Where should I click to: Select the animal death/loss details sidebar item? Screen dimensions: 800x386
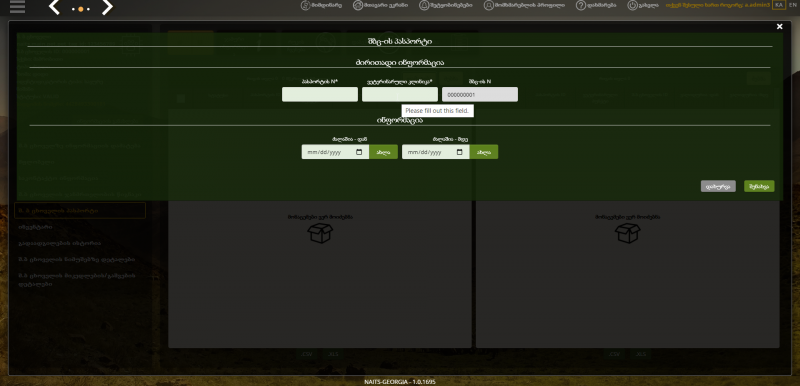click(x=76, y=280)
